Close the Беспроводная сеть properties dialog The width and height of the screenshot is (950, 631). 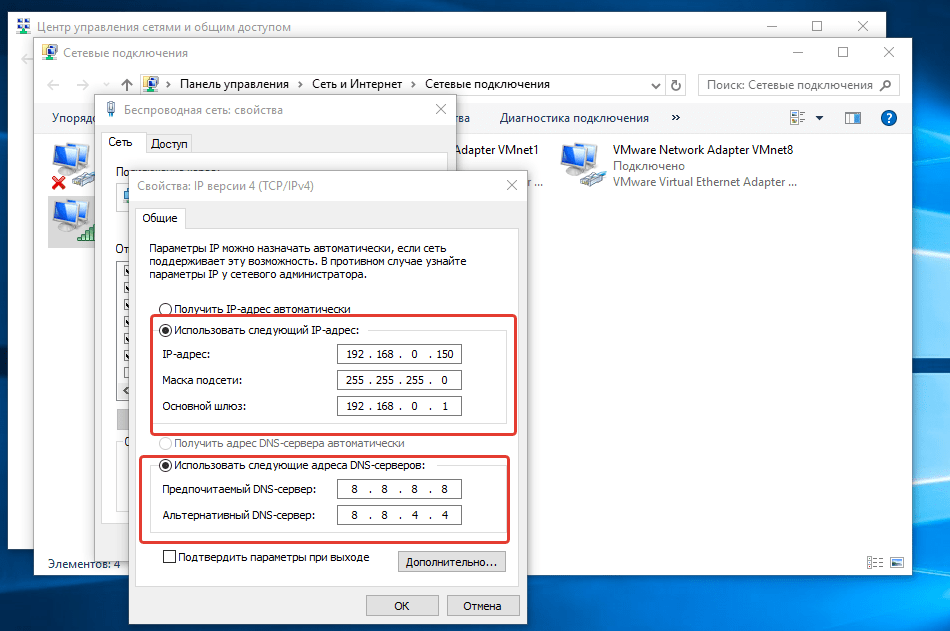point(441,109)
